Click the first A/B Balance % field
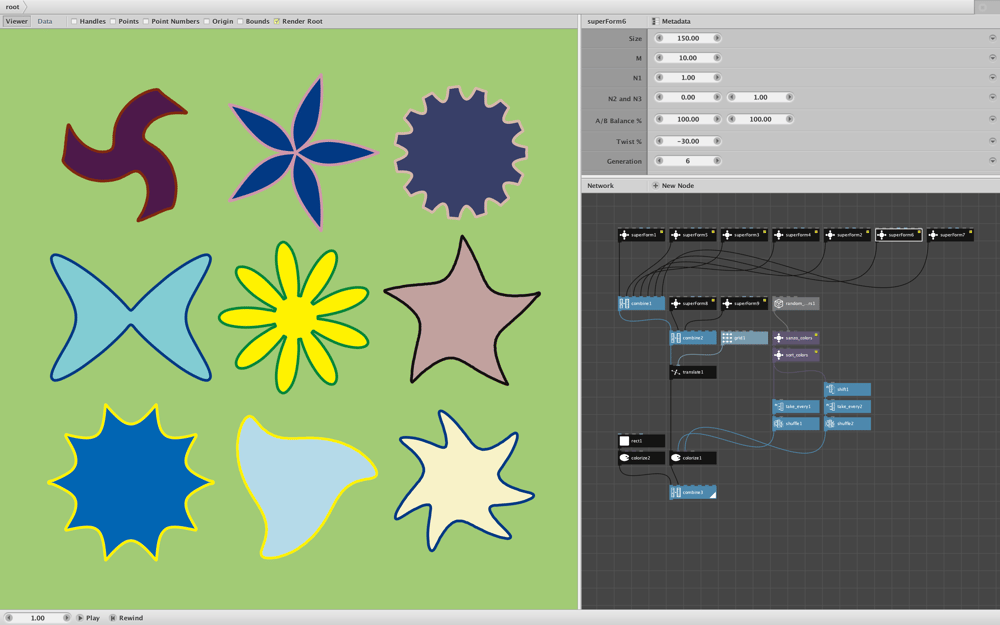1000x625 pixels. pyautogui.click(x=688, y=119)
